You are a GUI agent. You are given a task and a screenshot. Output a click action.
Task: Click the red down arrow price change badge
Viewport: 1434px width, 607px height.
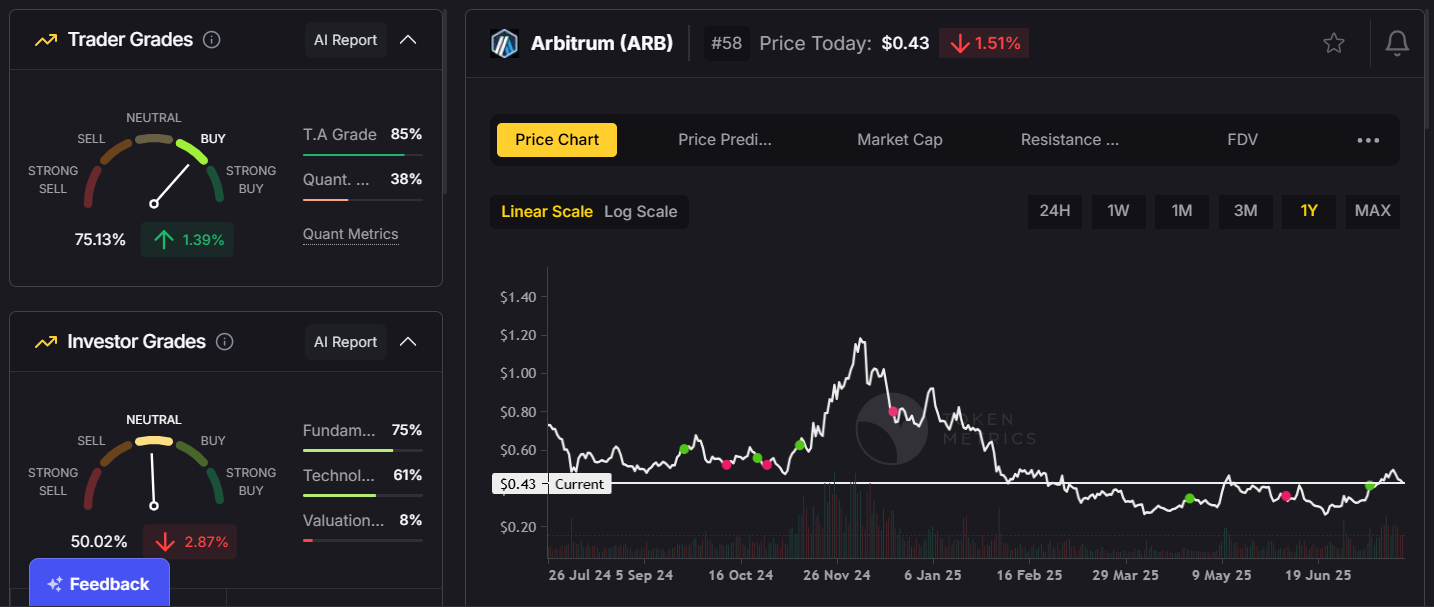click(x=983, y=43)
